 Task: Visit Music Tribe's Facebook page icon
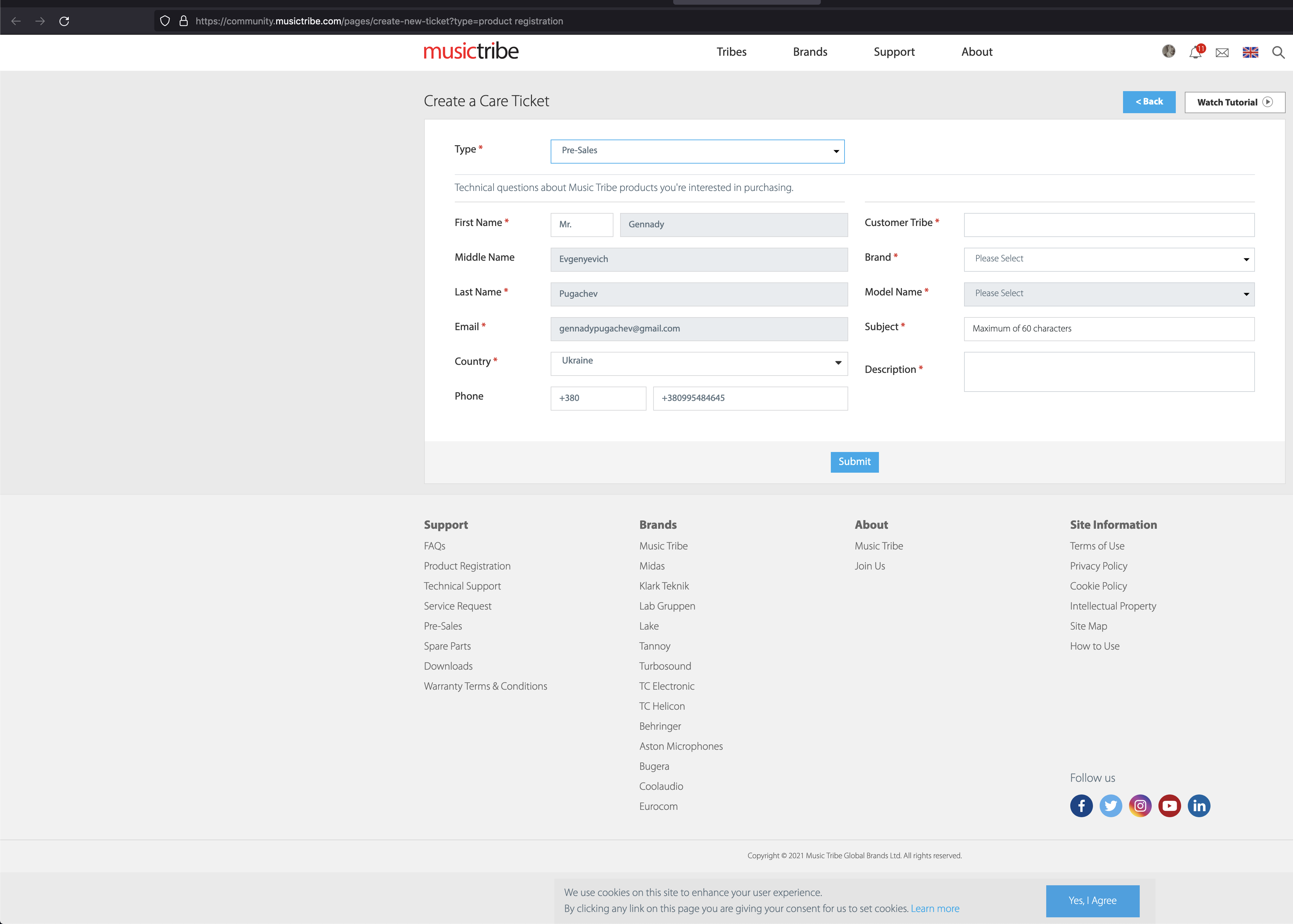[1081, 805]
